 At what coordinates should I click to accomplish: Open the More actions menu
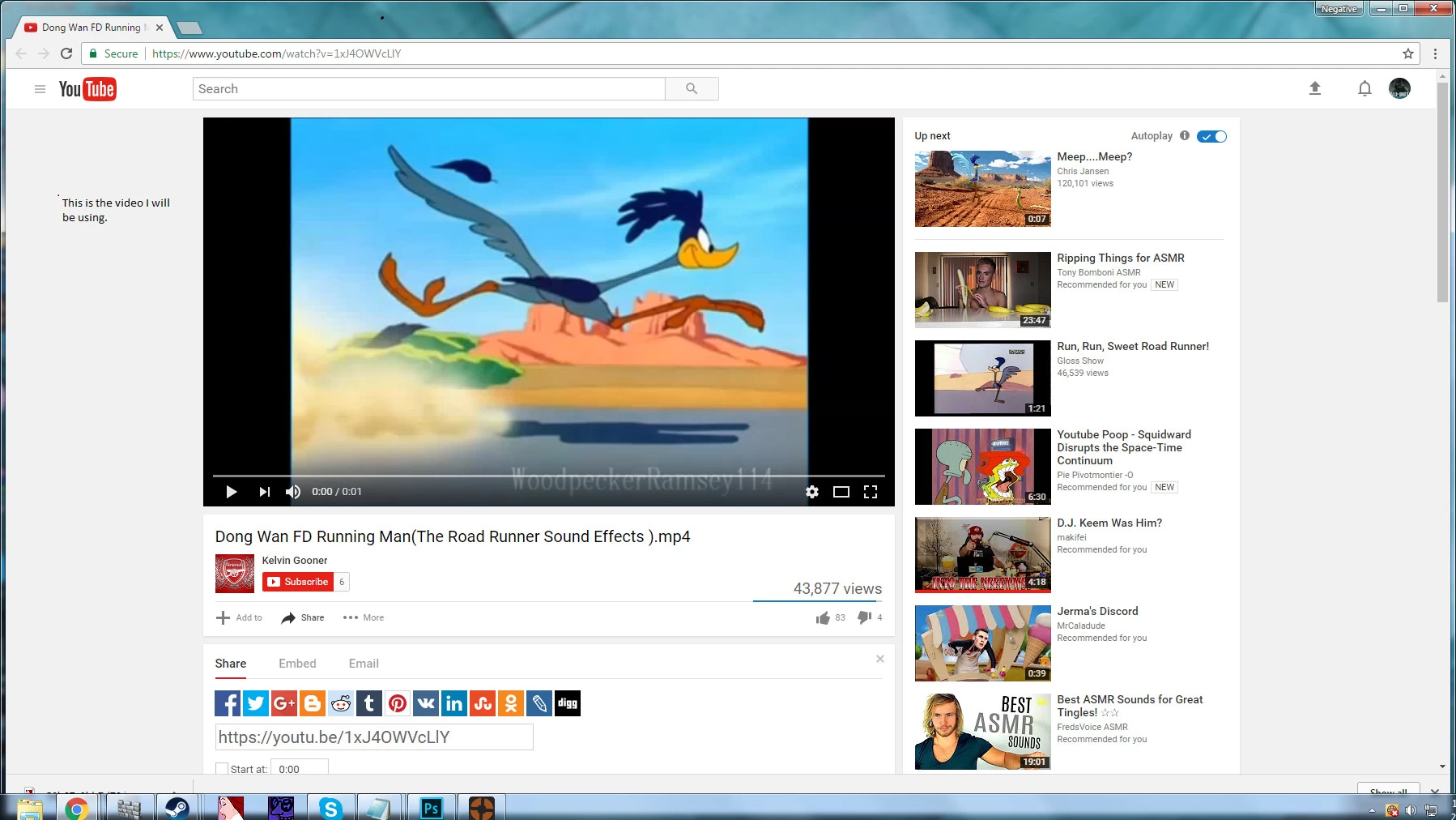tap(363, 617)
